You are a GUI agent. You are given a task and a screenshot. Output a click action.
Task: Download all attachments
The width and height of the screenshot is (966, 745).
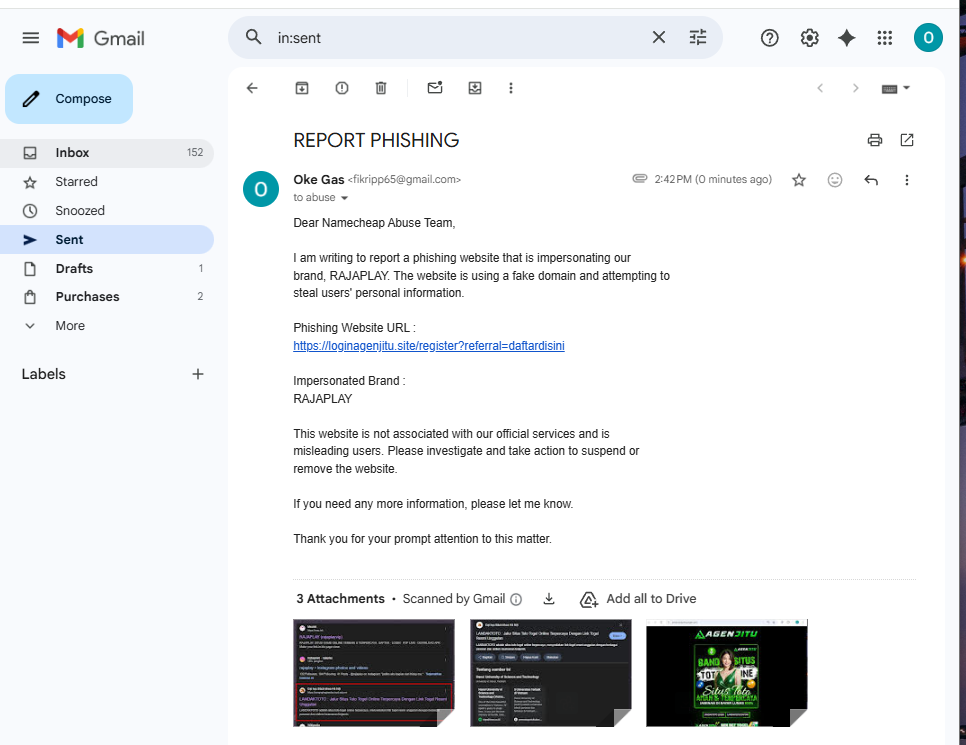[549, 599]
